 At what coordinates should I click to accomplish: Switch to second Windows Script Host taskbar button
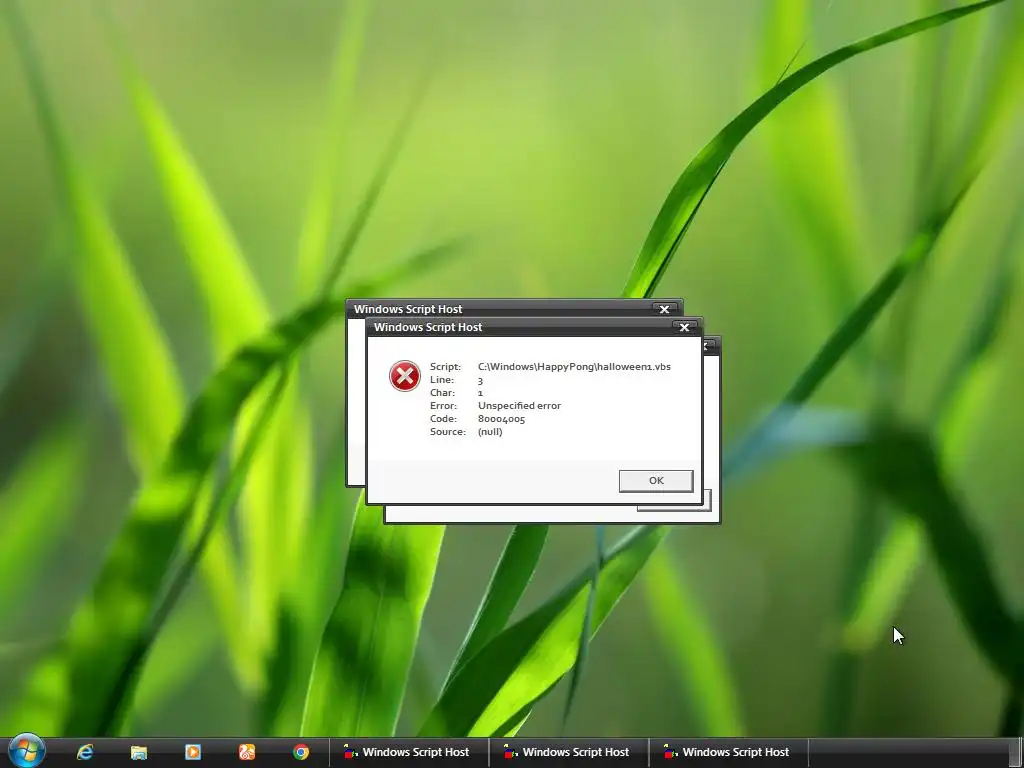tap(569, 752)
